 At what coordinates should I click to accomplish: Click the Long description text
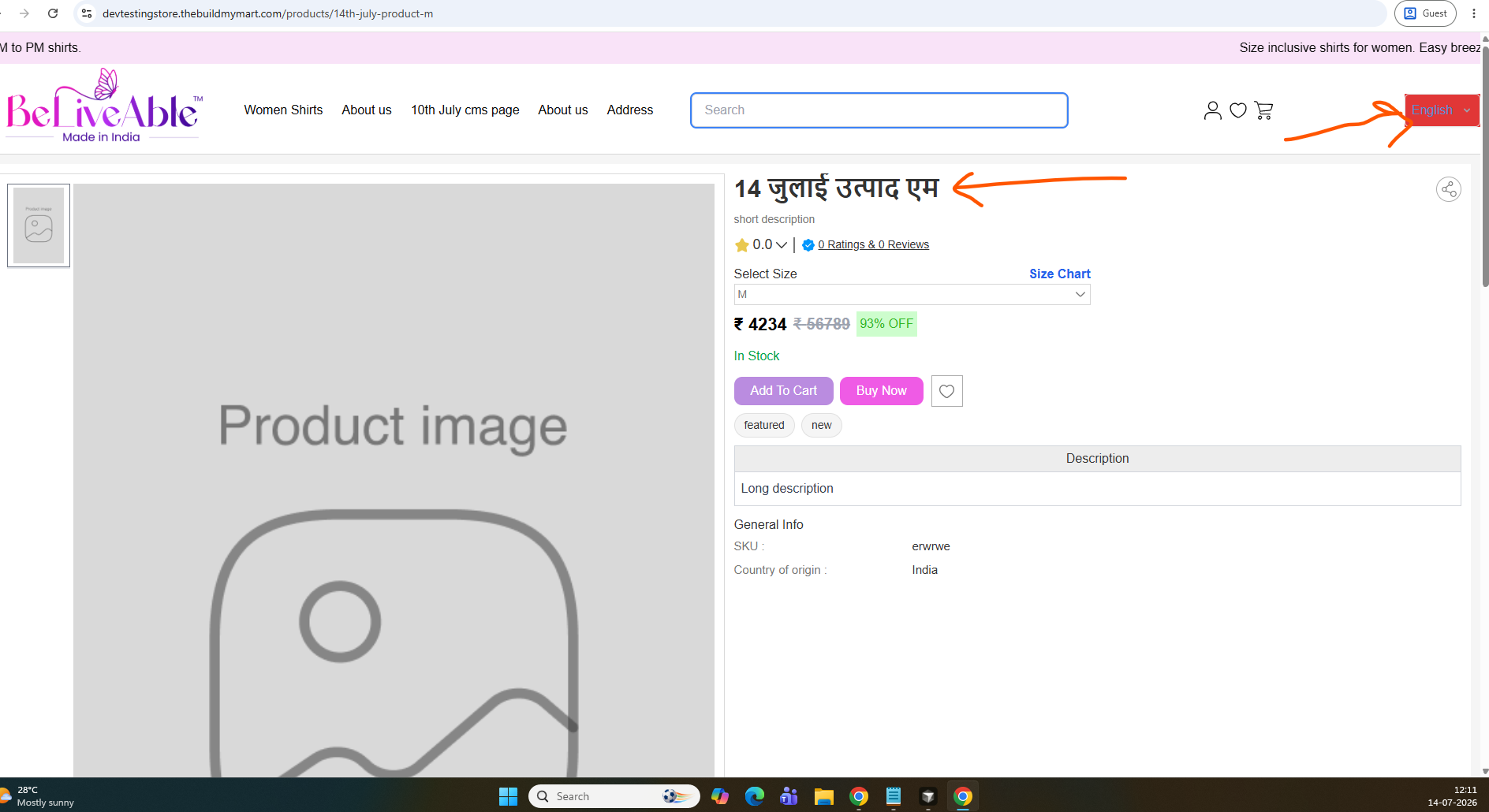(x=787, y=489)
